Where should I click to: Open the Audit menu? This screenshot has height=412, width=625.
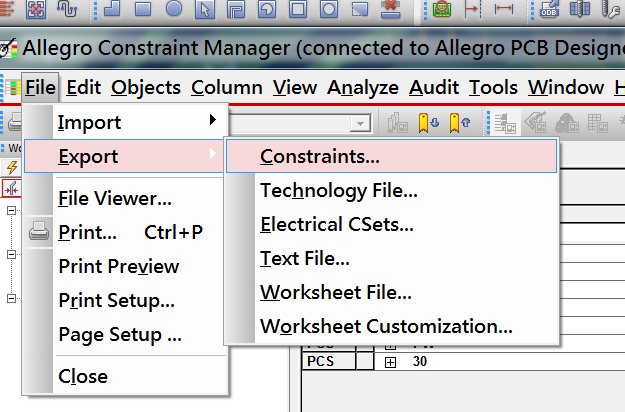[434, 87]
